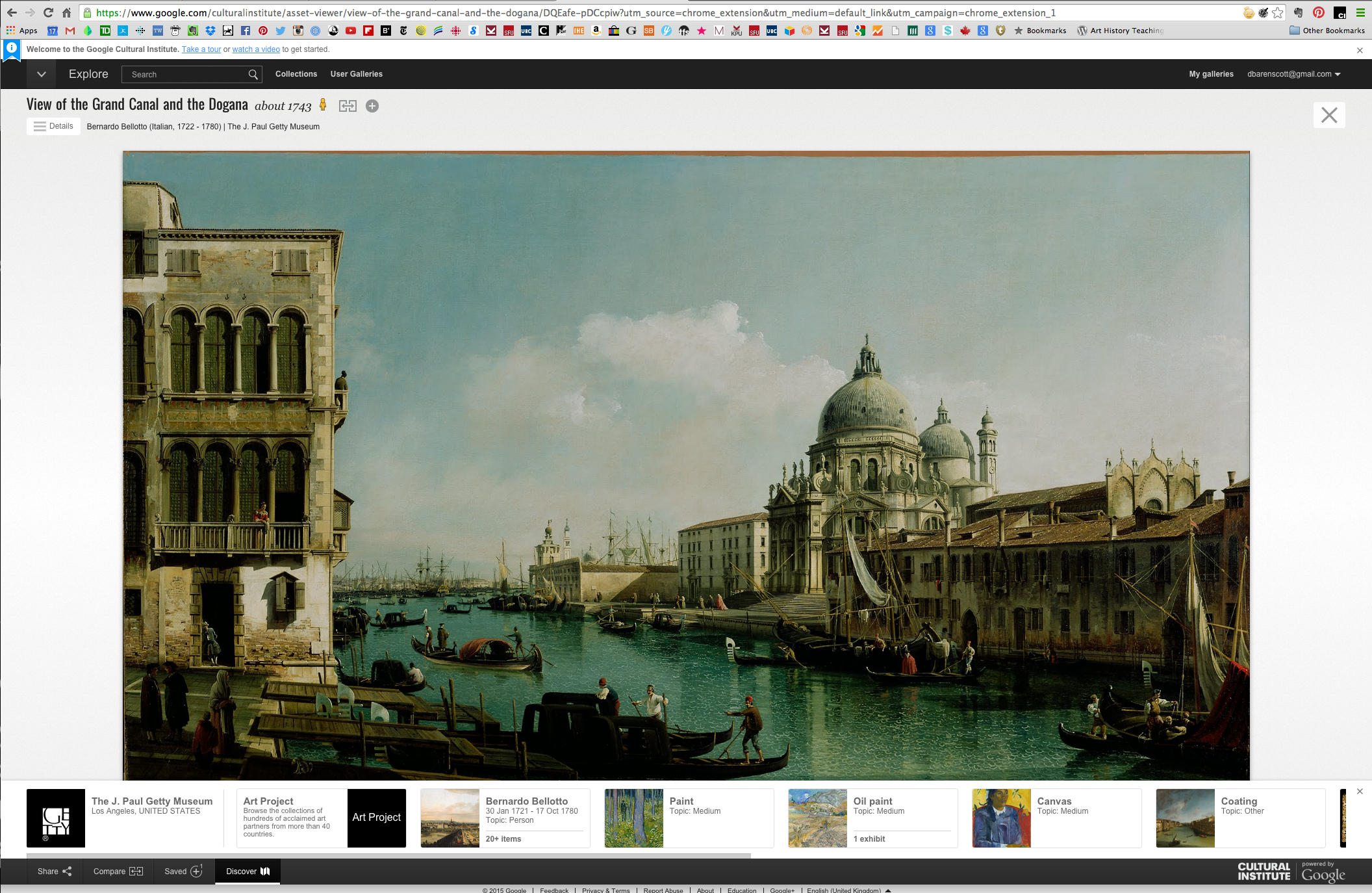Open the Art Project card
The height and width of the screenshot is (893, 1372).
322,818
